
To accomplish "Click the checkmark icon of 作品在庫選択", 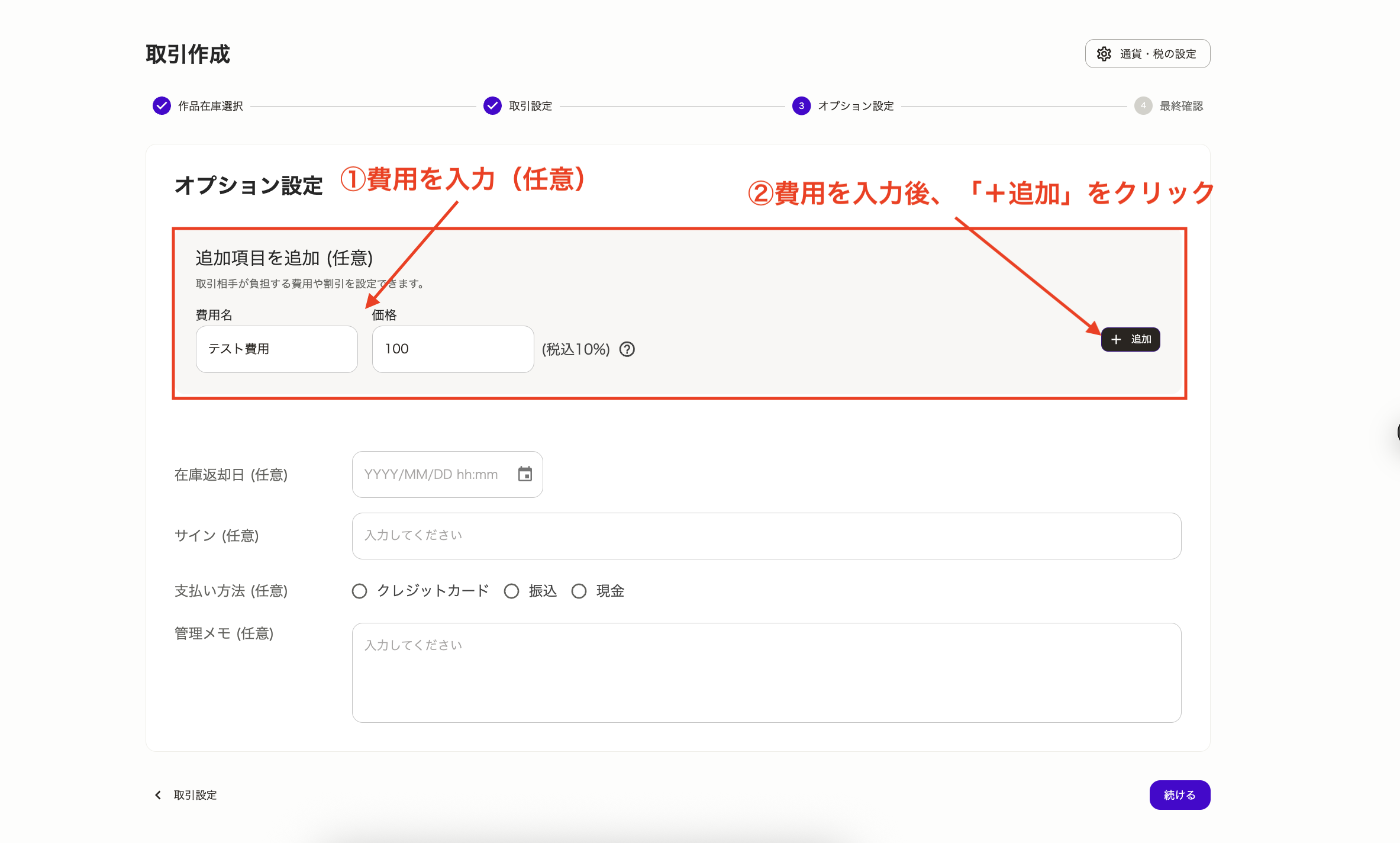I will click(162, 106).
